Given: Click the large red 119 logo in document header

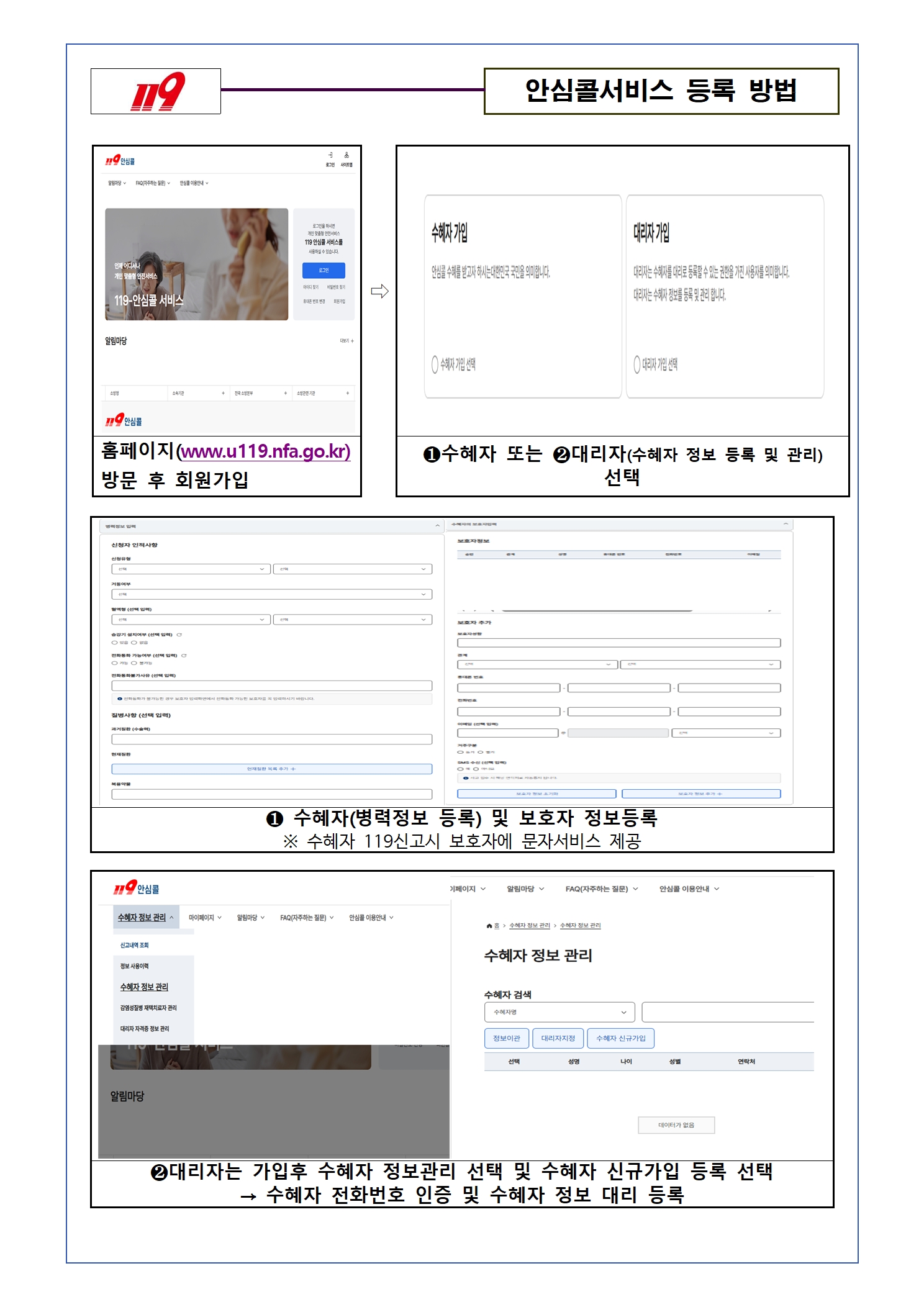Looking at the screenshot, I should [157, 91].
